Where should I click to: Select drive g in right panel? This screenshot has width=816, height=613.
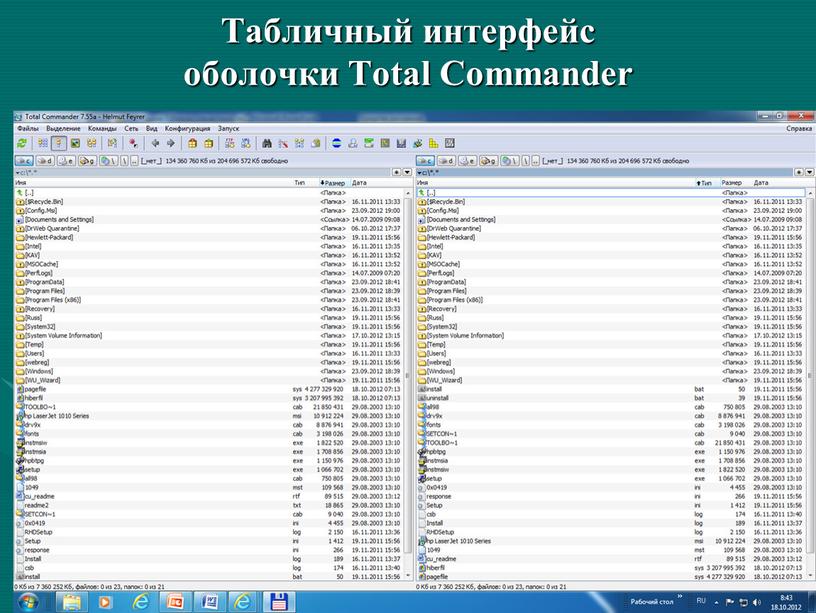[x=488, y=161]
